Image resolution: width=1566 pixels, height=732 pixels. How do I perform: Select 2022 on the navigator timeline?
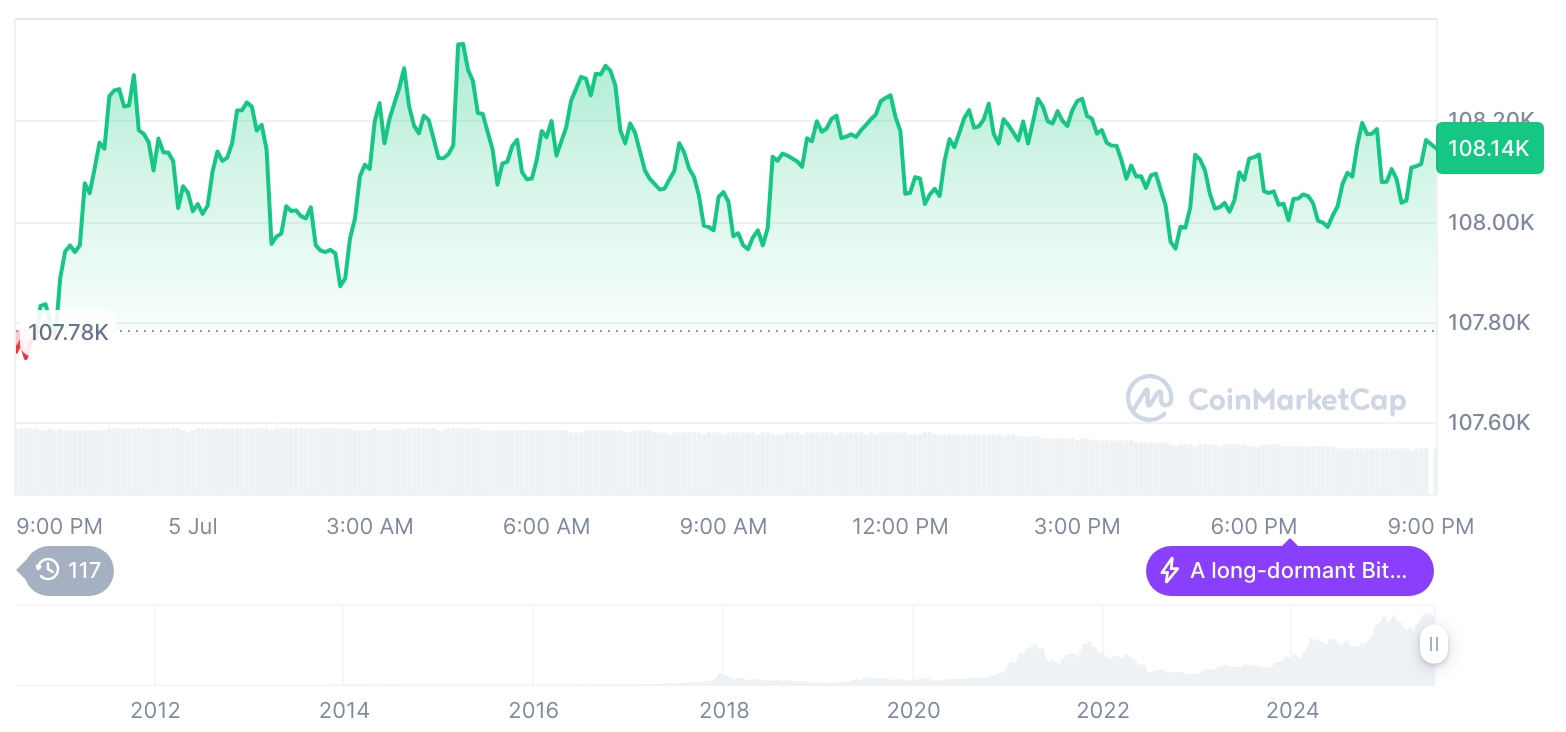[x=1102, y=710]
